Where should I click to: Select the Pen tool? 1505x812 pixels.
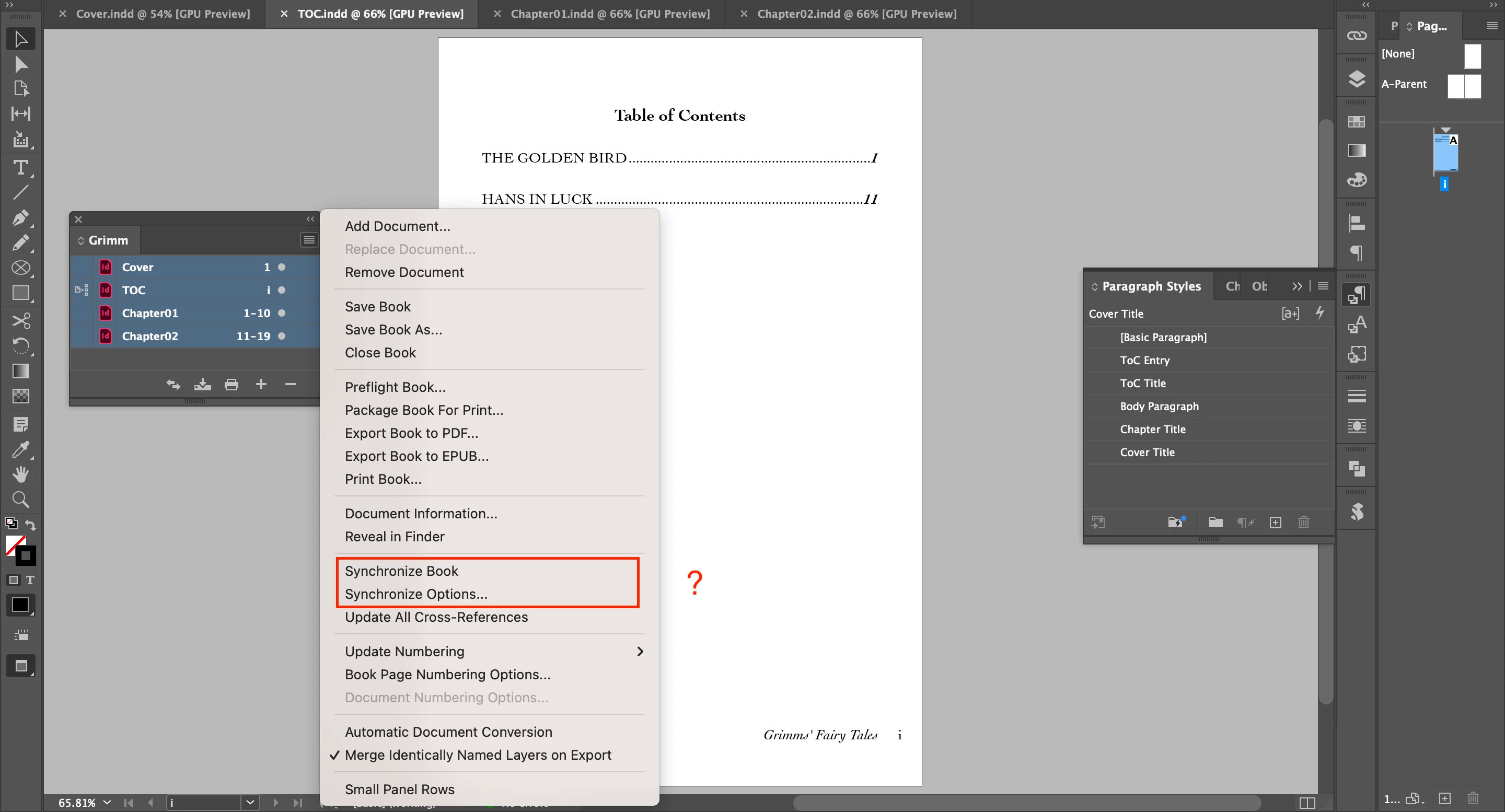click(x=20, y=218)
